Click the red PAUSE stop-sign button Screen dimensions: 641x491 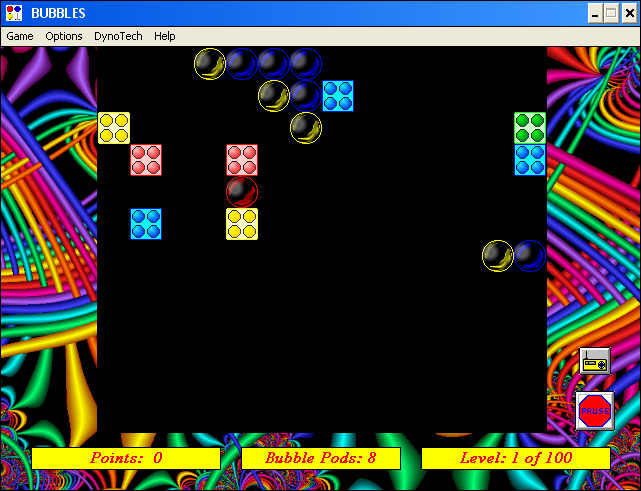click(595, 411)
